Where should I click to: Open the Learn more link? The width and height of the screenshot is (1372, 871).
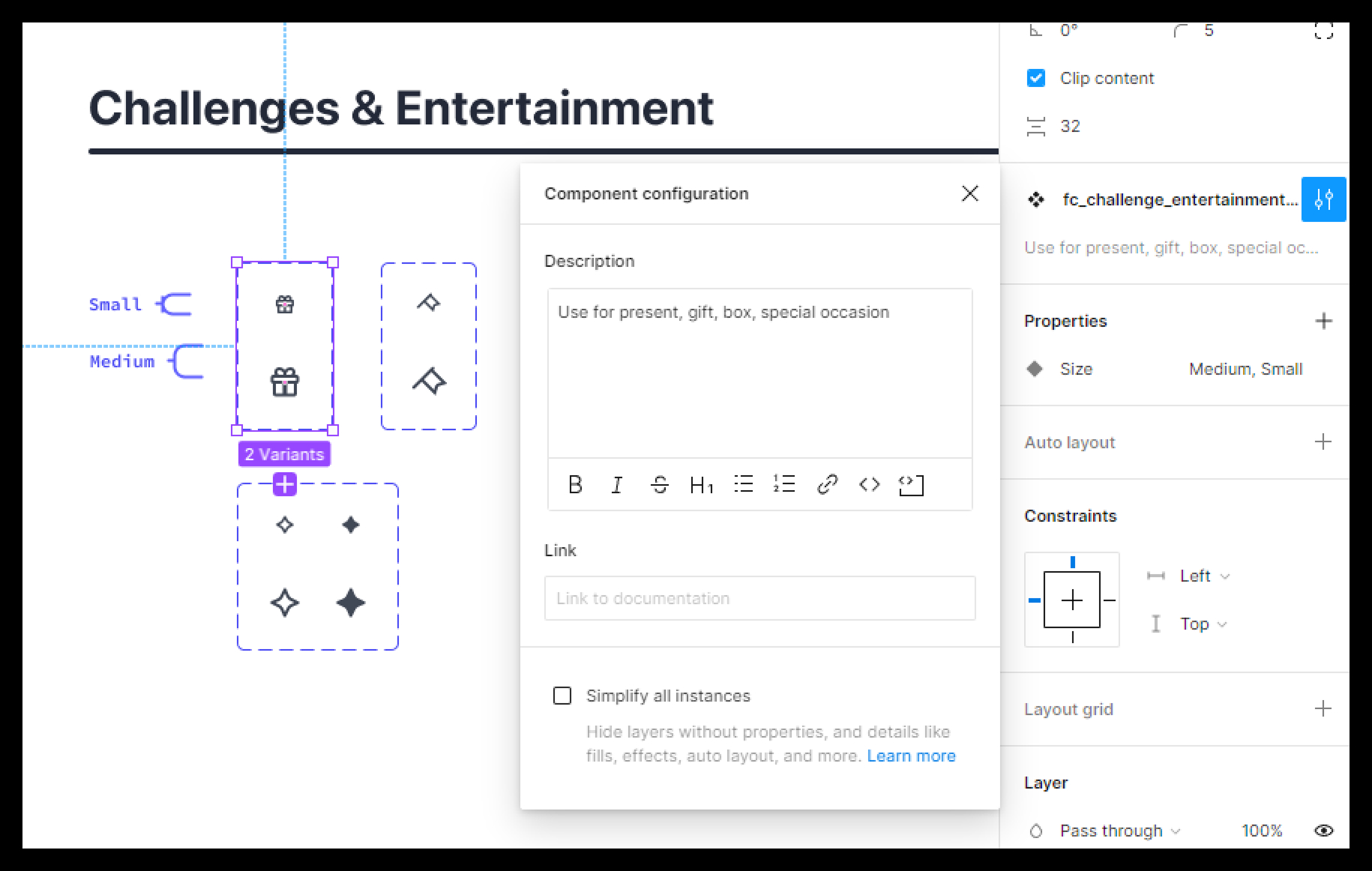pyautogui.click(x=911, y=756)
